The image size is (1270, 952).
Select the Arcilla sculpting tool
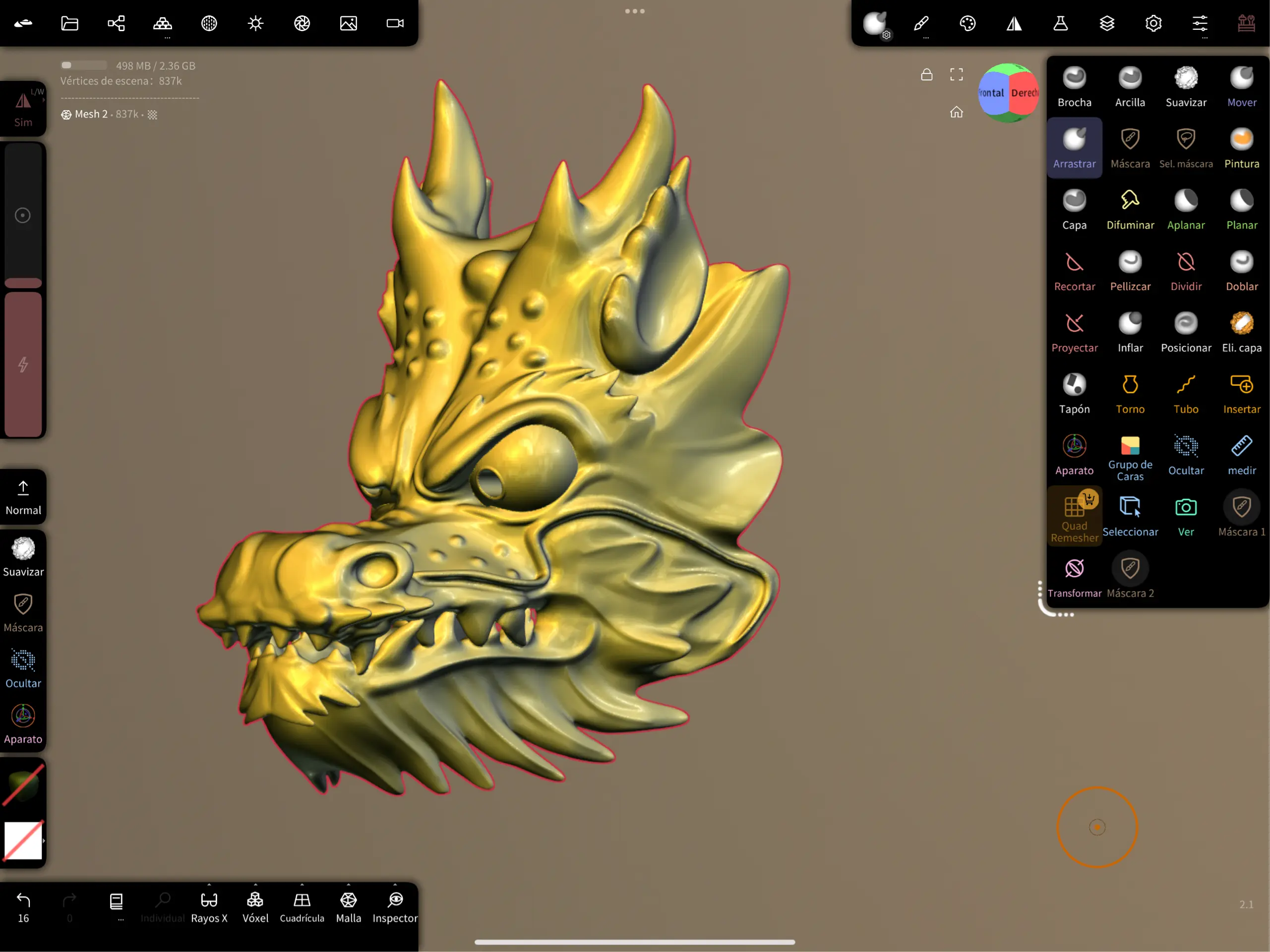[1129, 86]
